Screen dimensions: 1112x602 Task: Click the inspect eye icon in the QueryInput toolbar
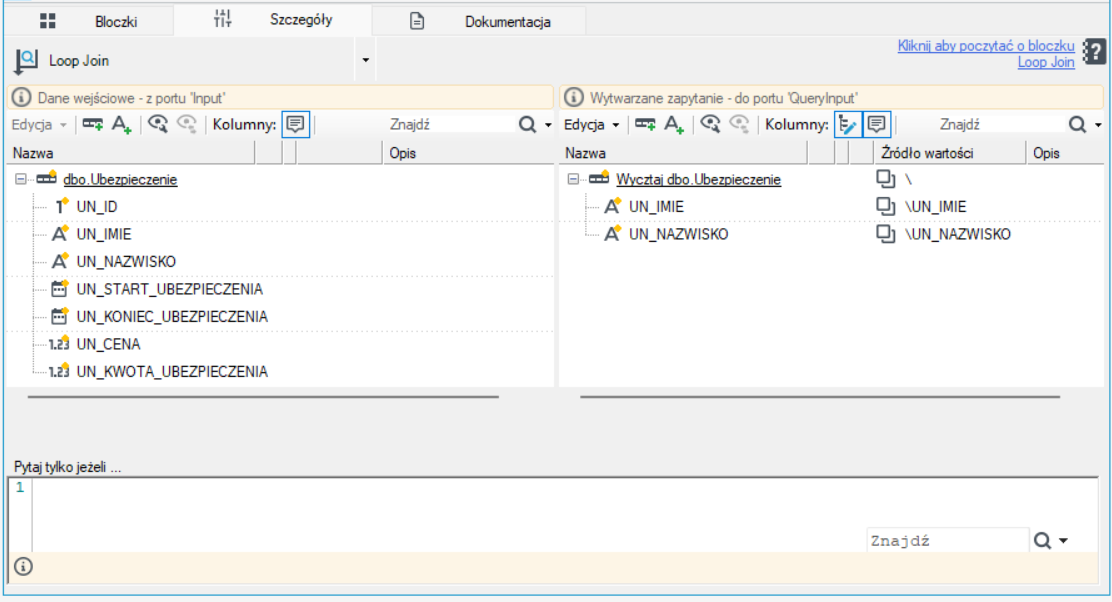[x=710, y=125]
